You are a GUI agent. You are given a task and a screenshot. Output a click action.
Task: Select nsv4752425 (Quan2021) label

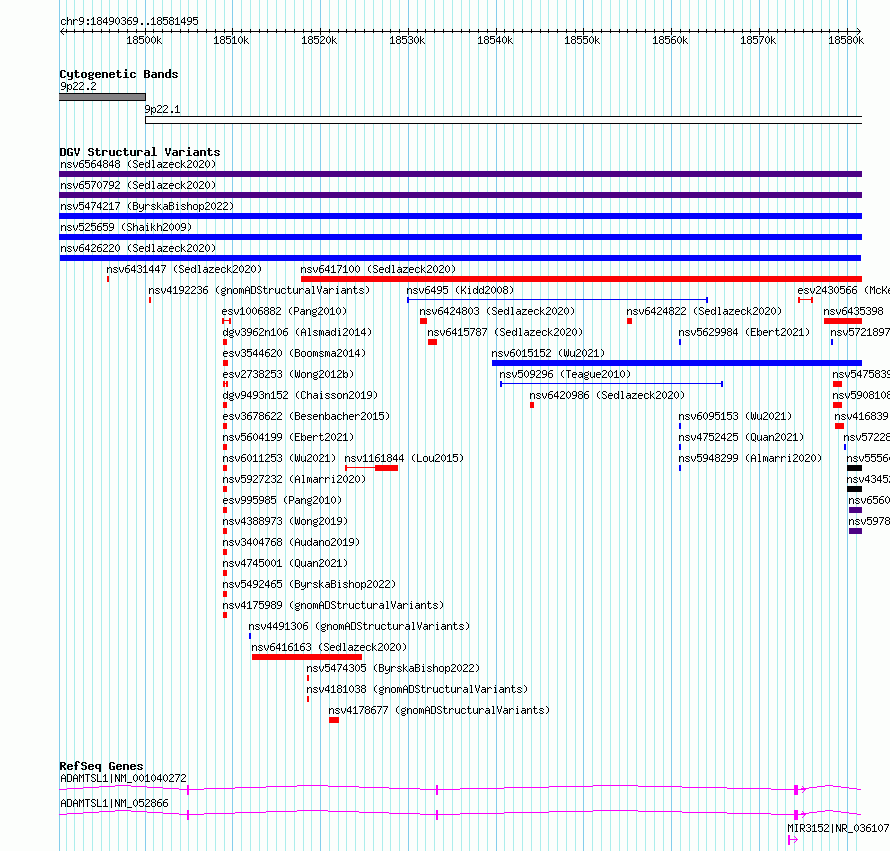[x=741, y=437]
